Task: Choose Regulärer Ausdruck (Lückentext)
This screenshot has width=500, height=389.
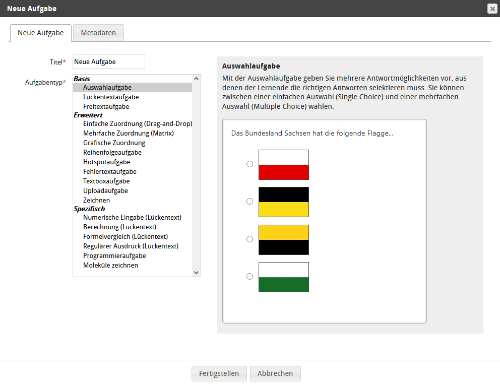Action: [x=131, y=246]
